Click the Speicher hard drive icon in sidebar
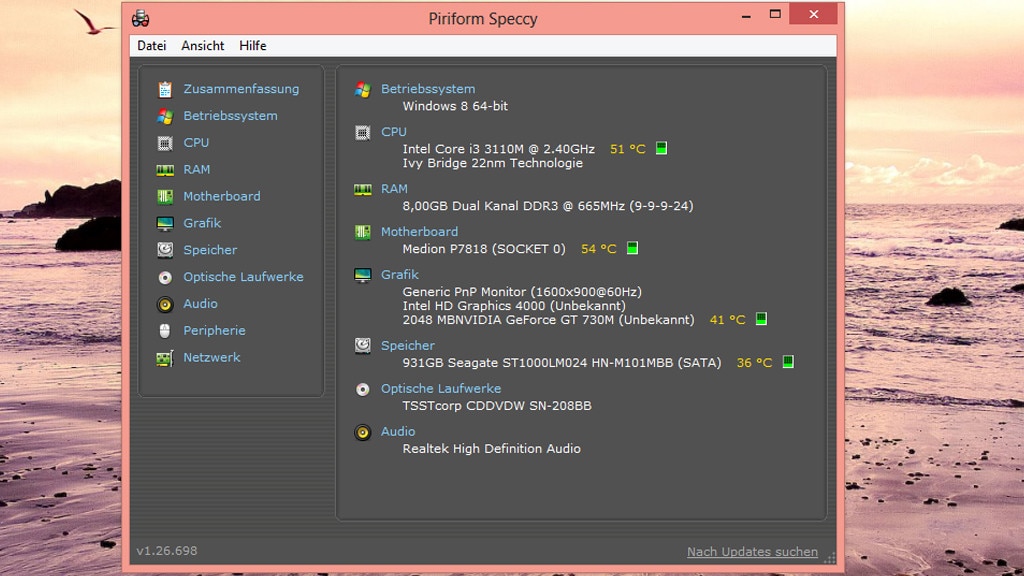1024x576 pixels. 165,250
